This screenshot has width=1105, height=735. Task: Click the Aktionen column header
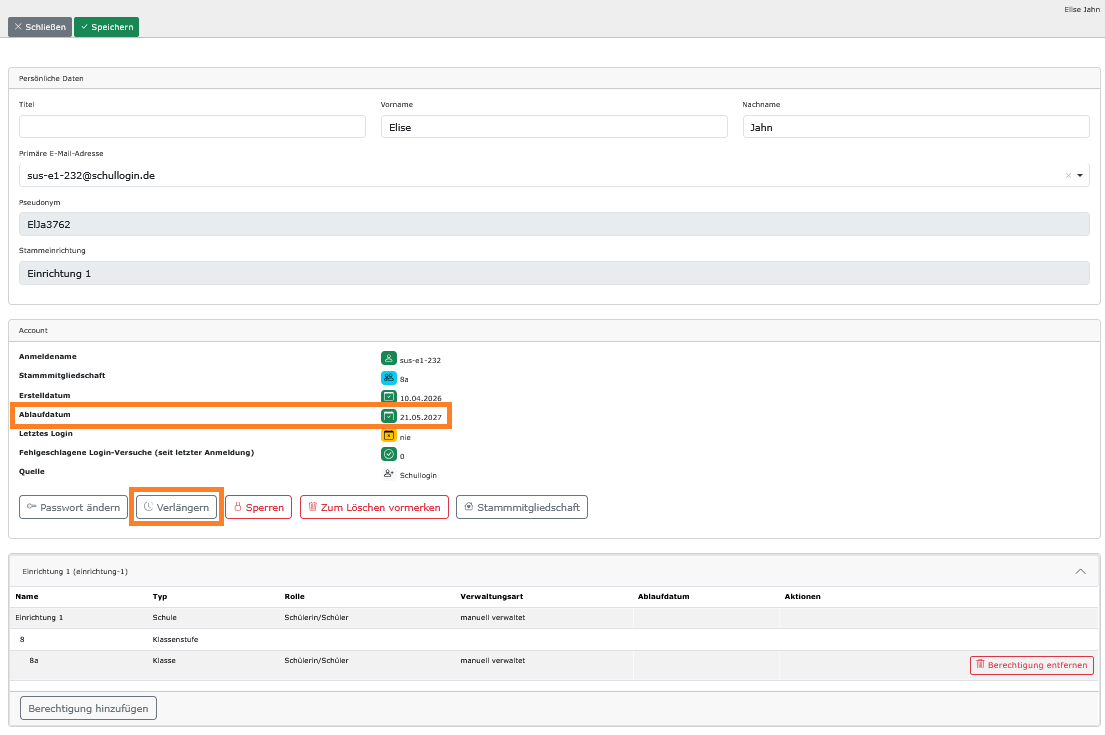tap(803, 596)
